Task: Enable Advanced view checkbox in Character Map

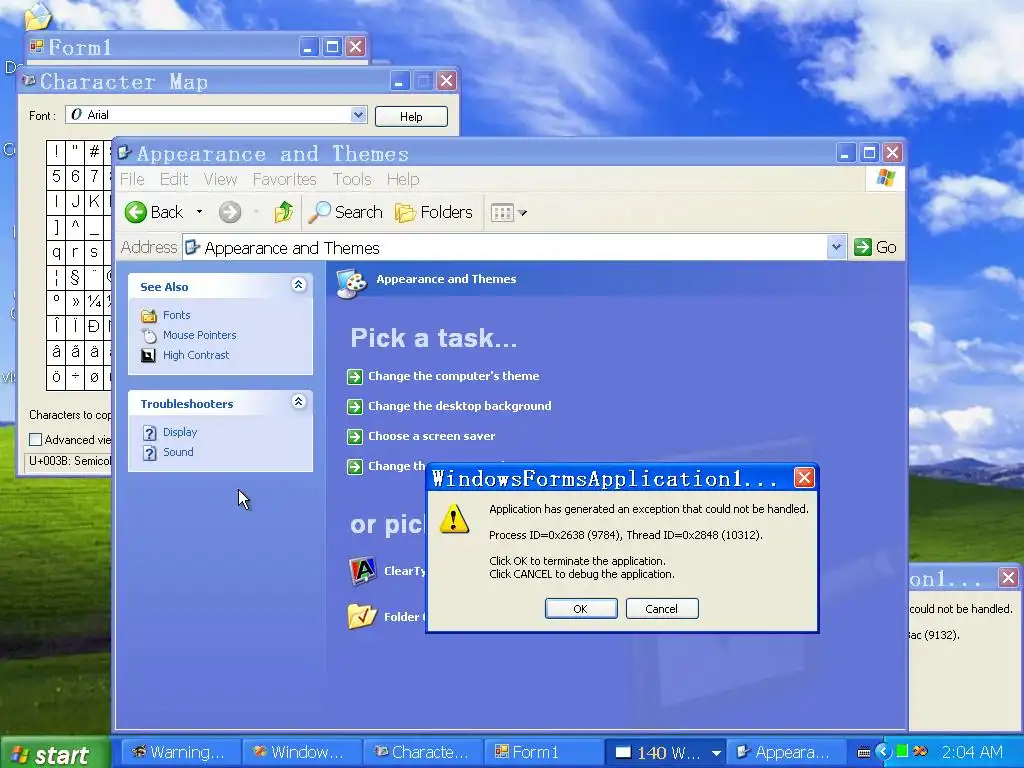Action: pyautogui.click(x=36, y=440)
